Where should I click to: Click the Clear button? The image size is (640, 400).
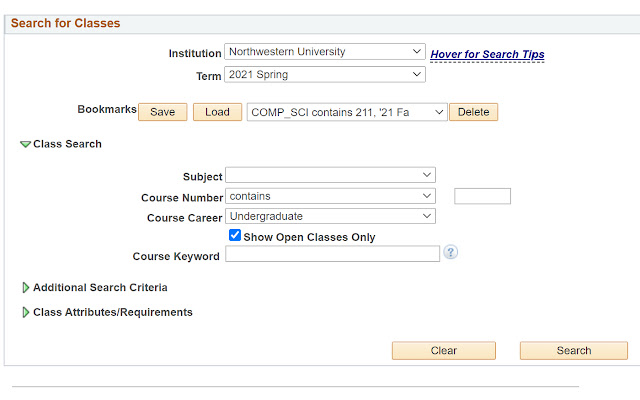[x=443, y=351]
